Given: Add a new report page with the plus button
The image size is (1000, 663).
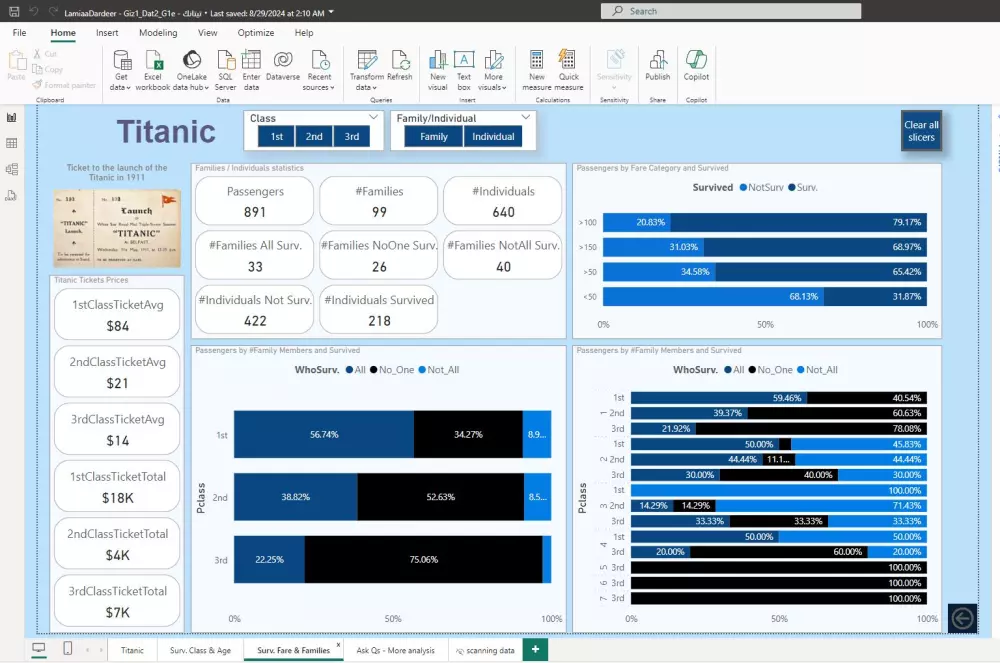Looking at the screenshot, I should (535, 649).
